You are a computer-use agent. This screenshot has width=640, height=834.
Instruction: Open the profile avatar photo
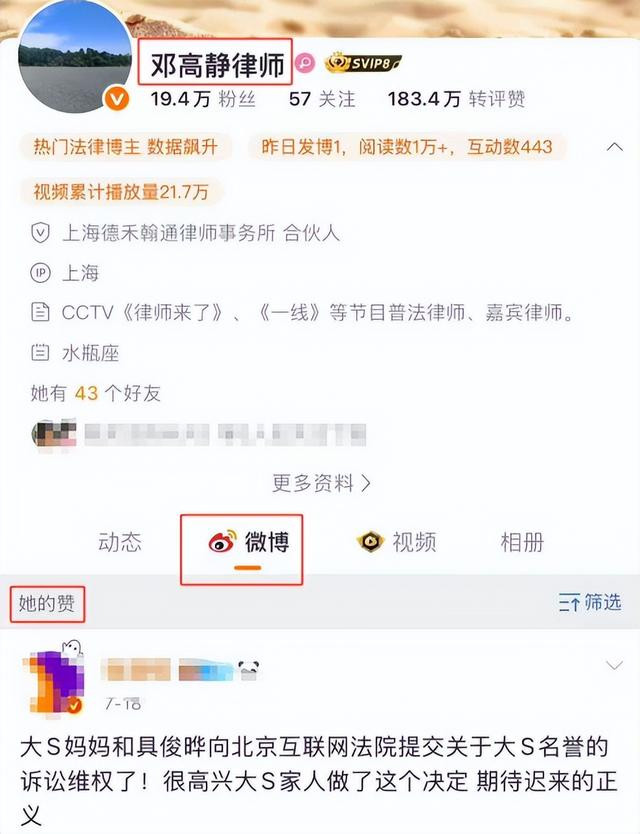[74, 57]
